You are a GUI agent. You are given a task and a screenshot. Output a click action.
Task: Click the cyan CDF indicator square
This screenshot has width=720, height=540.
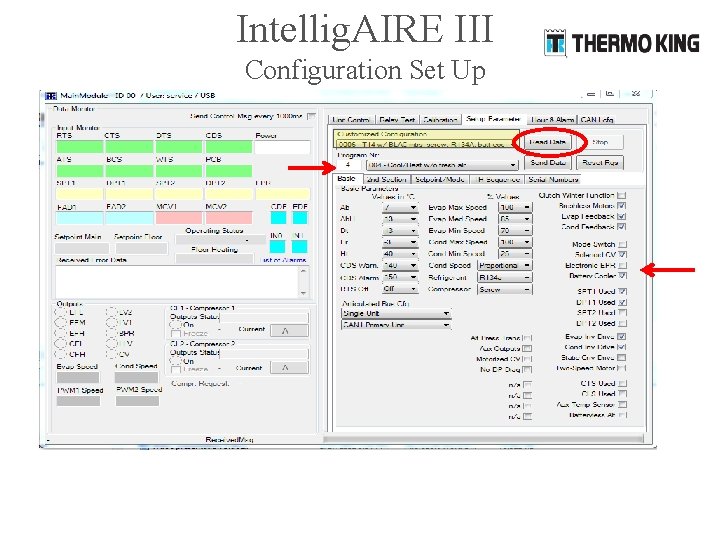(278, 218)
